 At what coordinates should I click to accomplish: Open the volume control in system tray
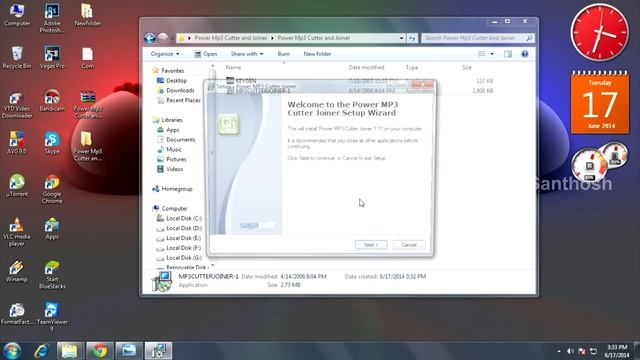(570, 351)
